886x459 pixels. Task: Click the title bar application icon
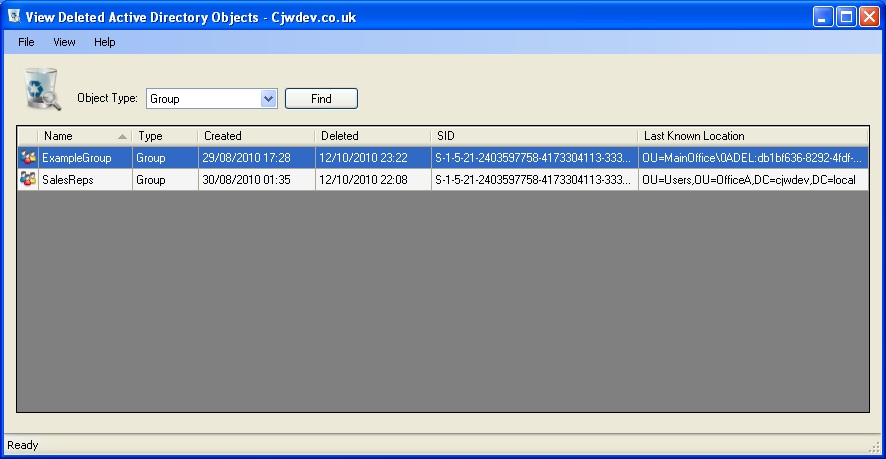tap(14, 17)
